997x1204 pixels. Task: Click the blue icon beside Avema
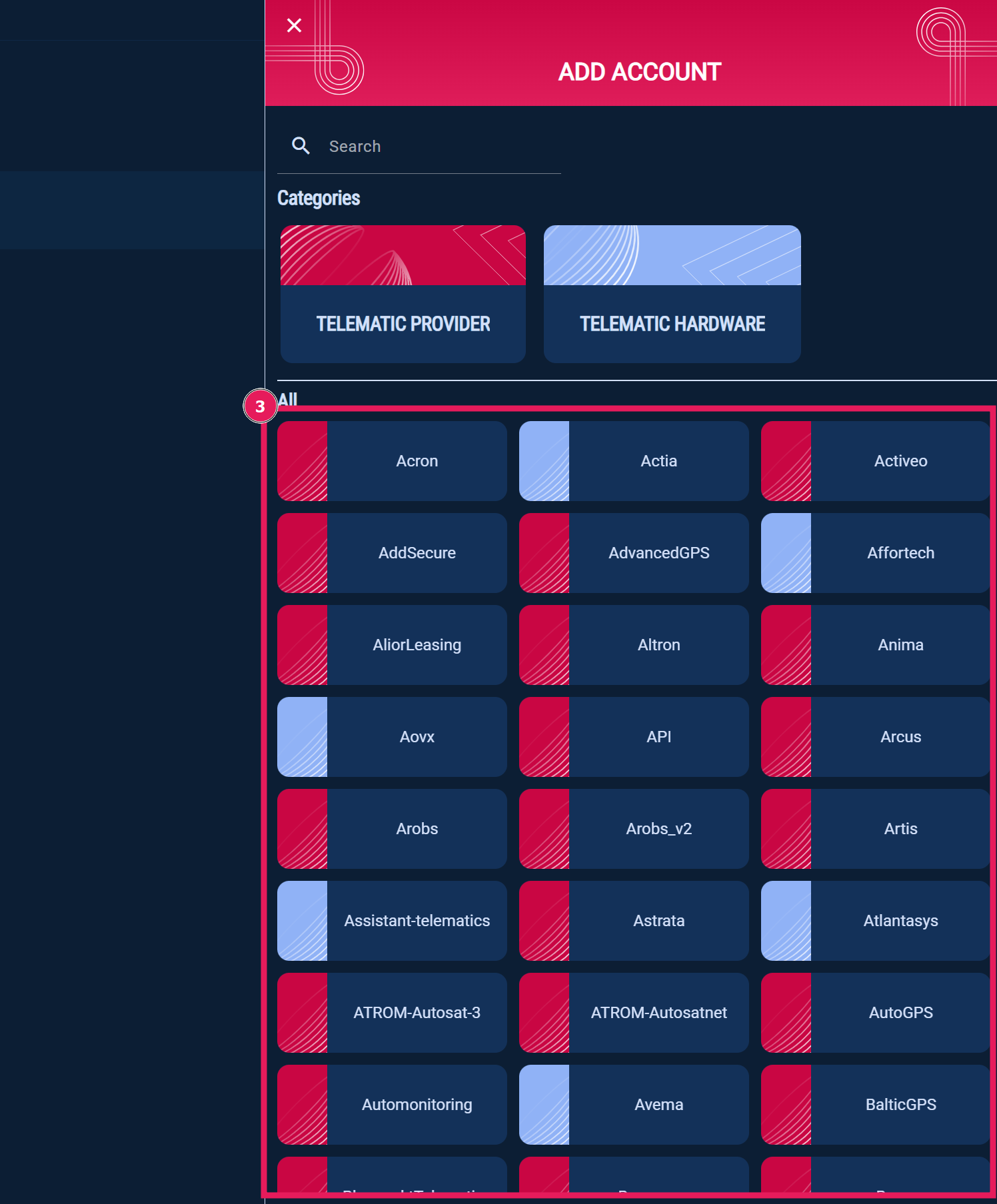(544, 1105)
